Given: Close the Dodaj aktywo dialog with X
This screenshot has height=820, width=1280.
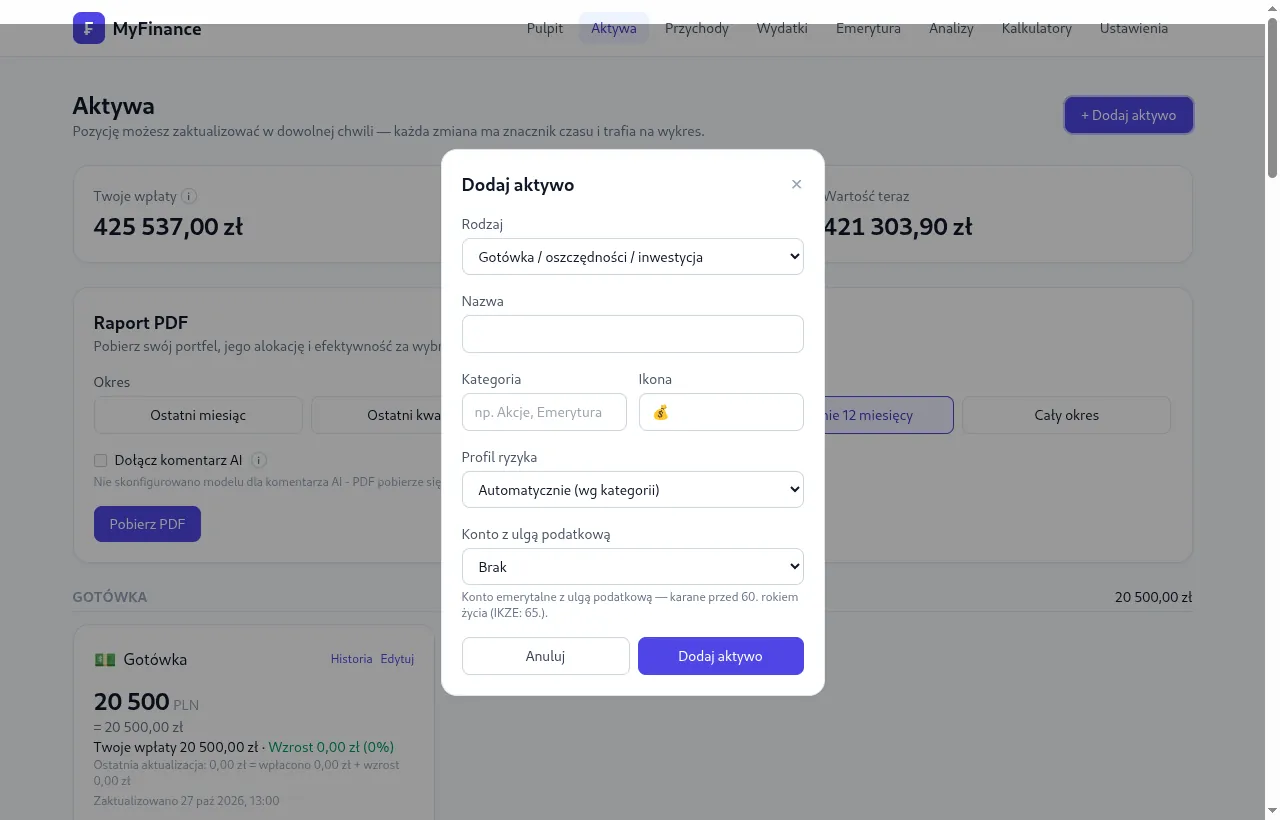Looking at the screenshot, I should tap(796, 184).
